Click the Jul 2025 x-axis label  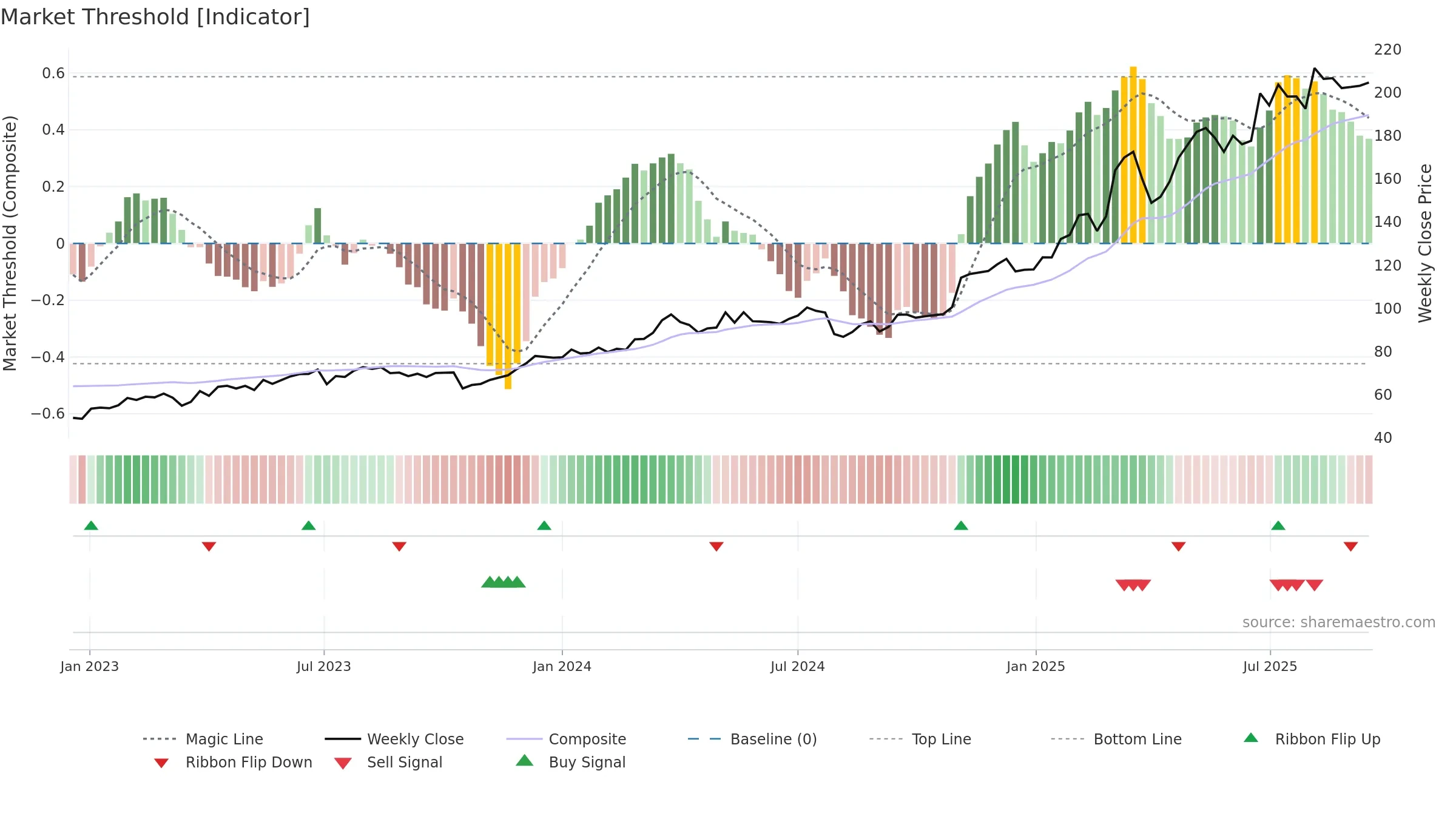[1270, 666]
